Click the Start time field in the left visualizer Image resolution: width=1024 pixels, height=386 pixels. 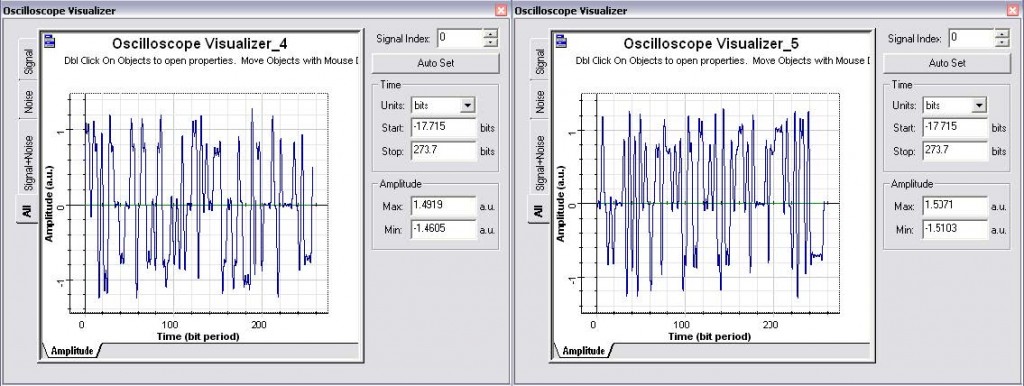pyautogui.click(x=443, y=127)
